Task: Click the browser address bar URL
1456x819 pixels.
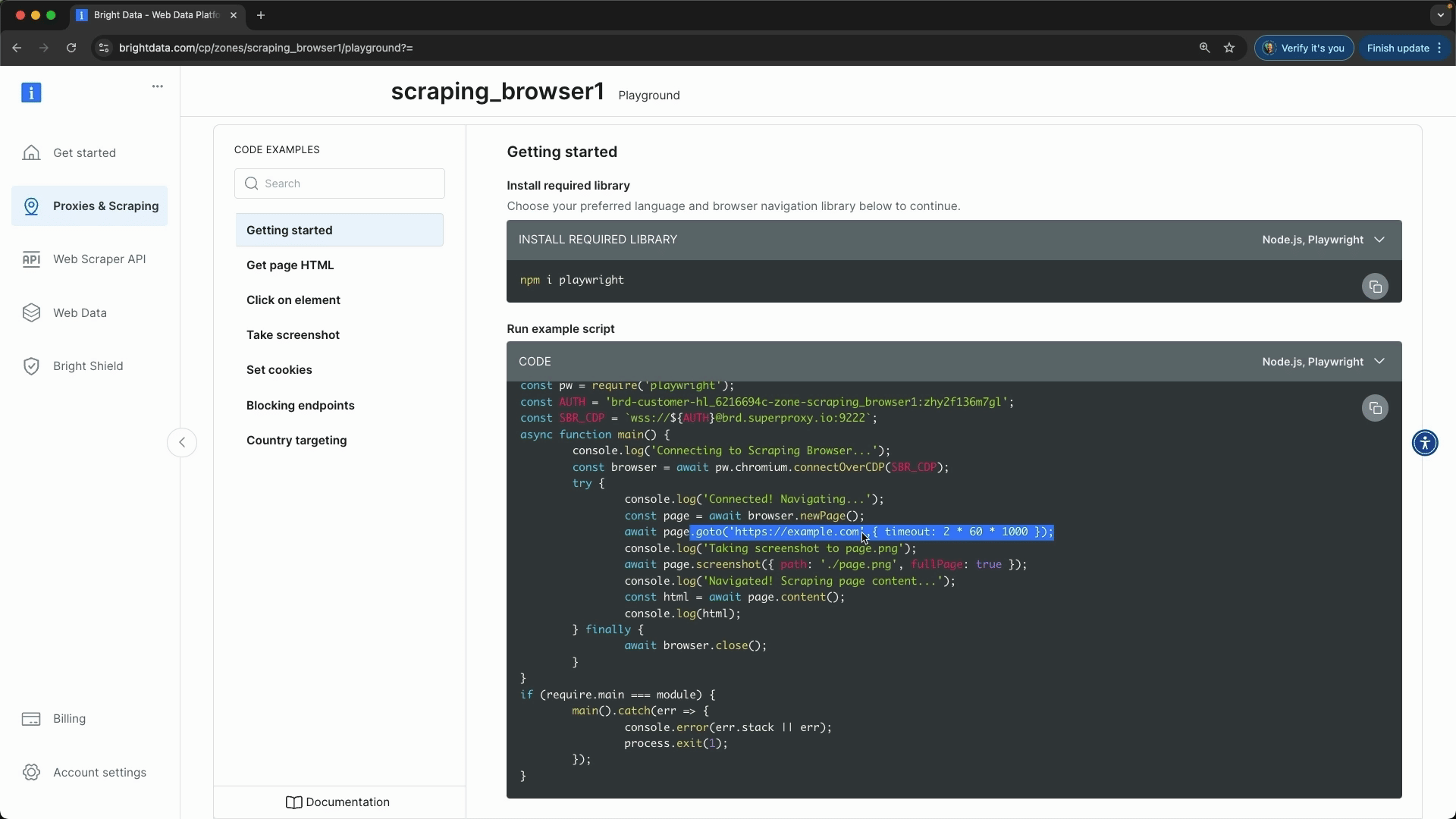Action: tap(266, 48)
